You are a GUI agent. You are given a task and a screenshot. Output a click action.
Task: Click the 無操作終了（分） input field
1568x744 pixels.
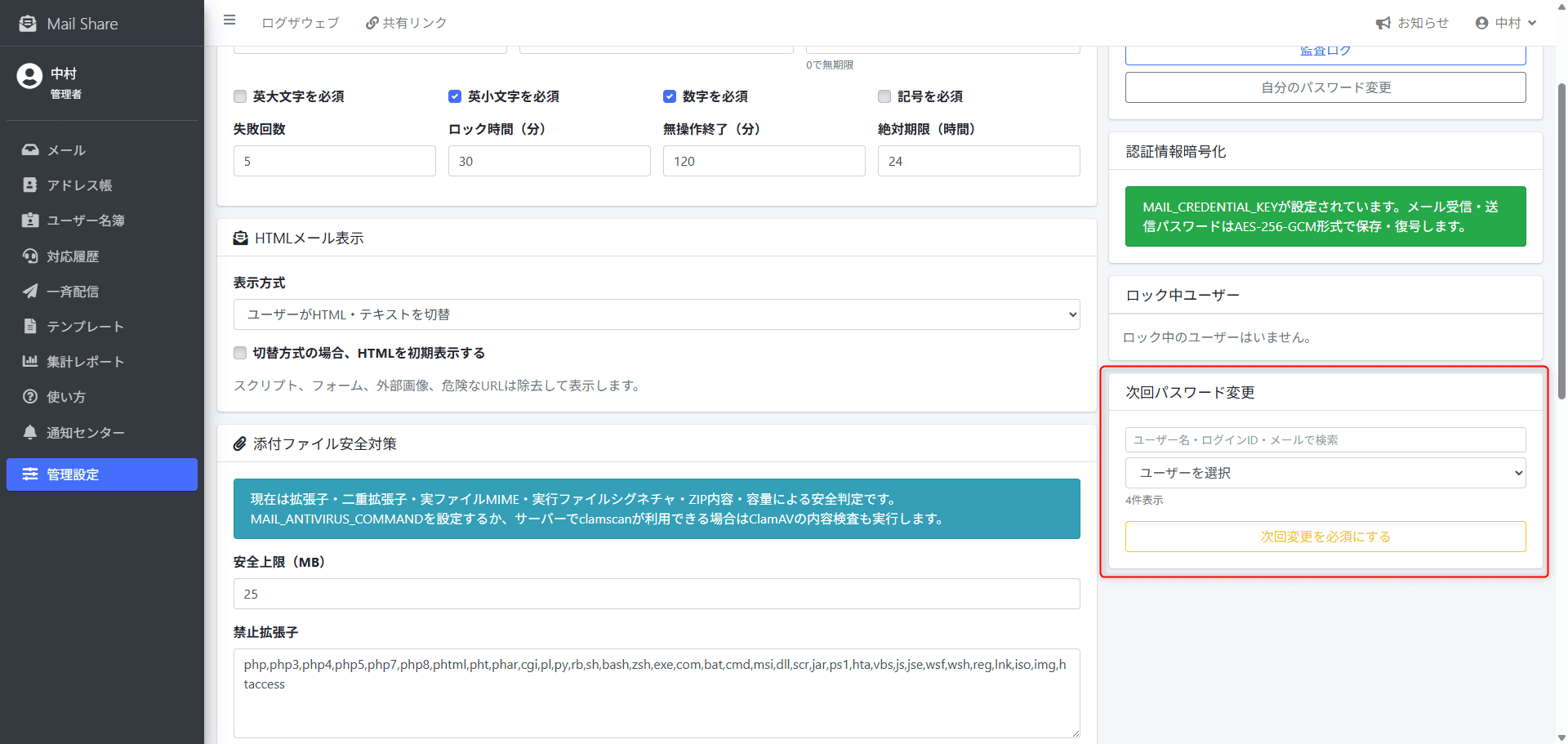764,161
